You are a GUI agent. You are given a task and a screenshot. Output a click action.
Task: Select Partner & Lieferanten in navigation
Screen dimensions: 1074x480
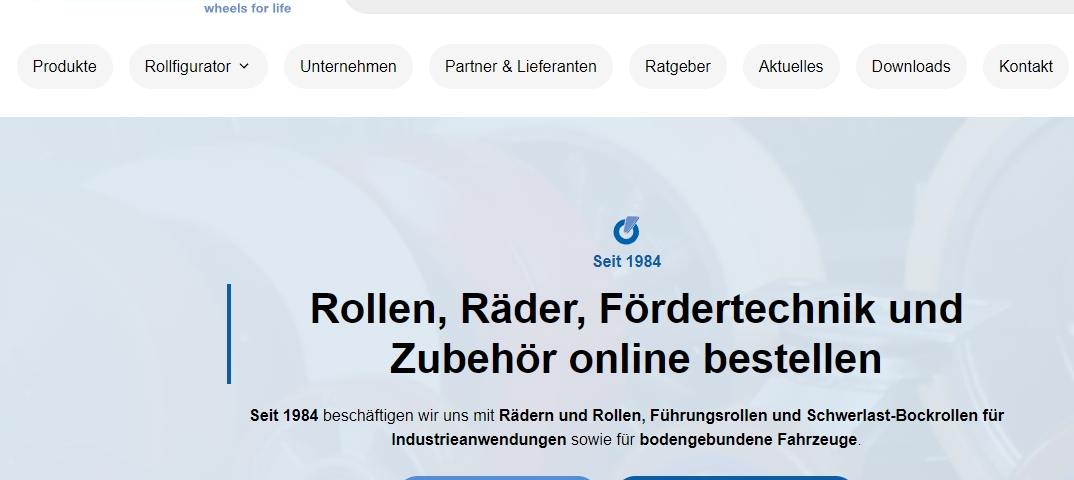(x=520, y=67)
